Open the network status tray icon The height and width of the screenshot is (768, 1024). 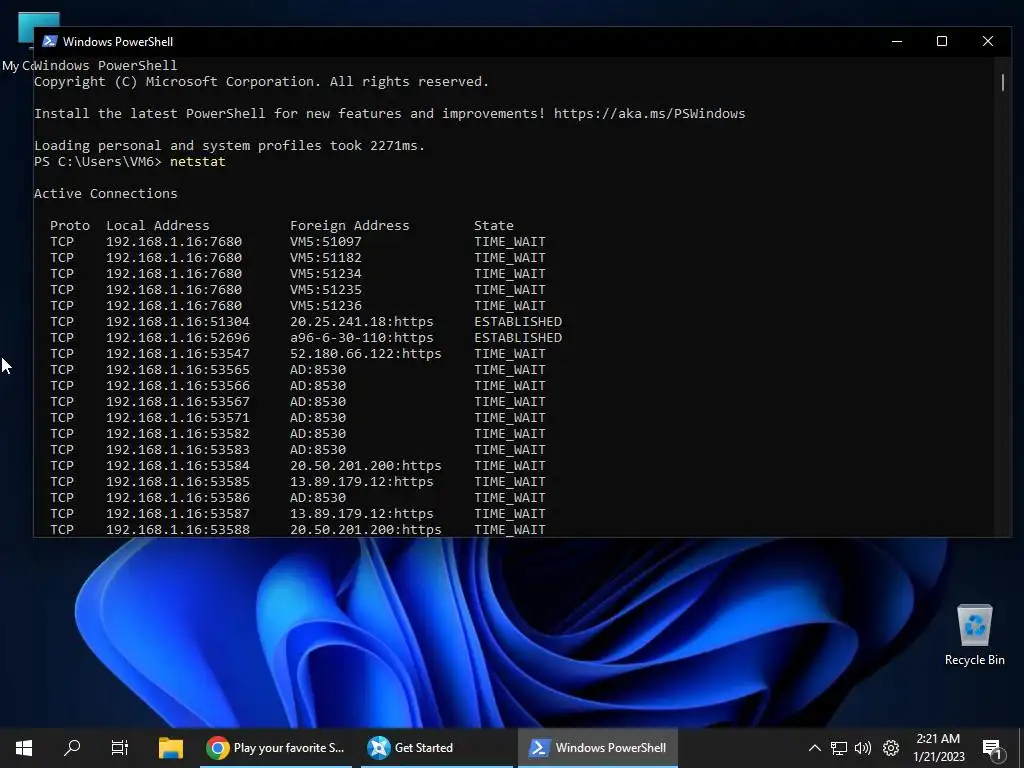click(x=839, y=748)
